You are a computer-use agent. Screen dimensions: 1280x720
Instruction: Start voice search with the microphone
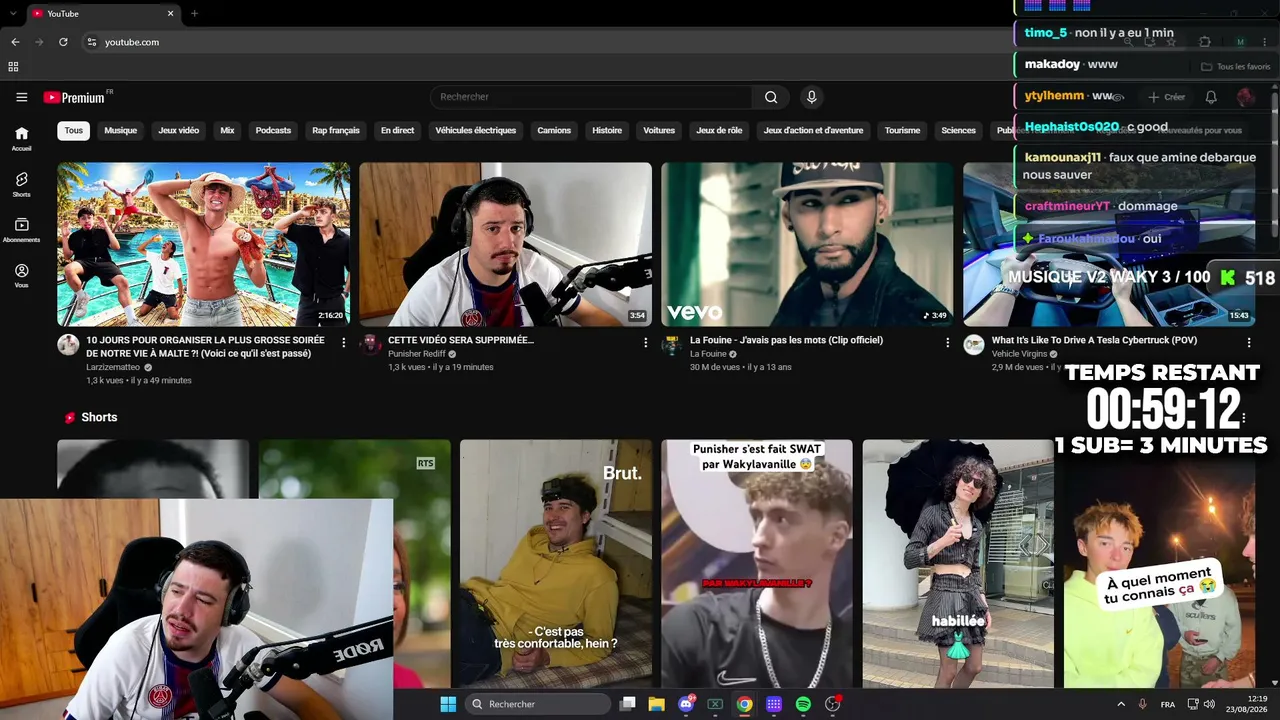click(x=811, y=97)
